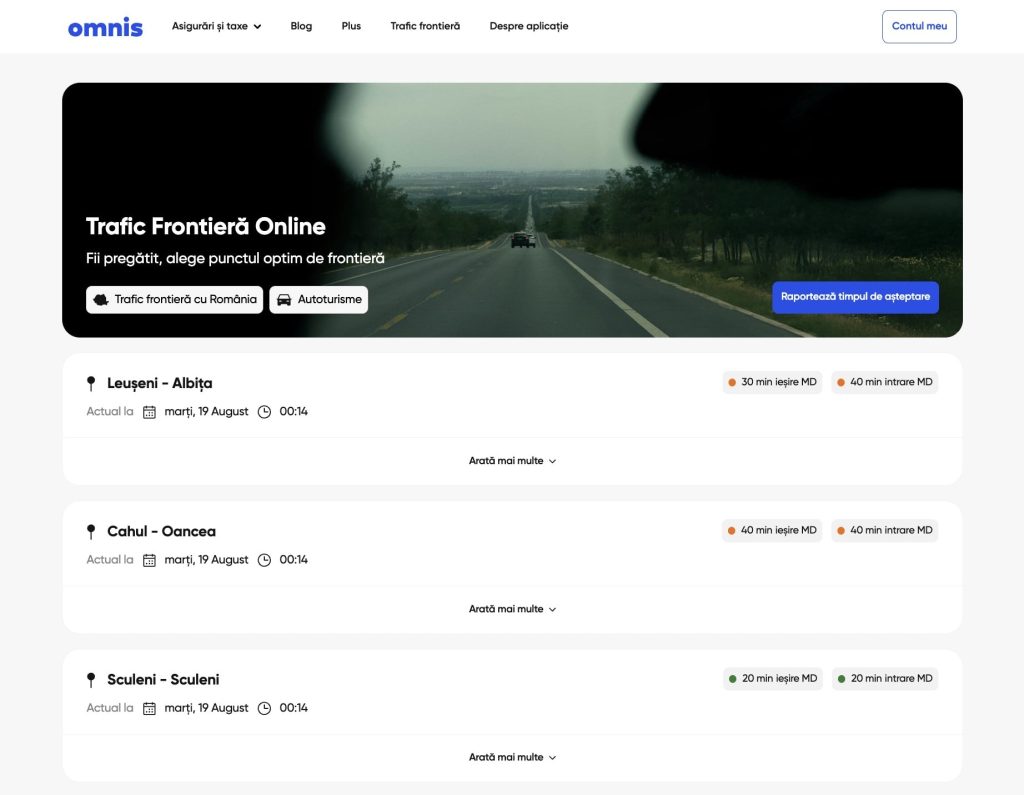Viewport: 1024px width, 795px height.
Task: Click the clock icon in Leușeni row
Action: (264, 412)
